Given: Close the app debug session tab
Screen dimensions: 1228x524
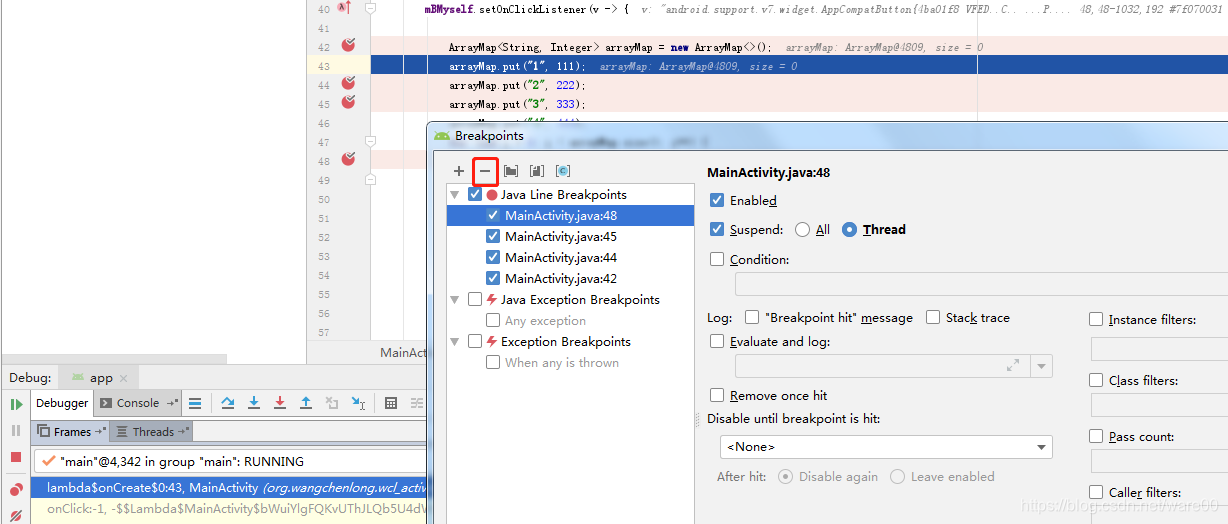Looking at the screenshot, I should pos(124,379).
